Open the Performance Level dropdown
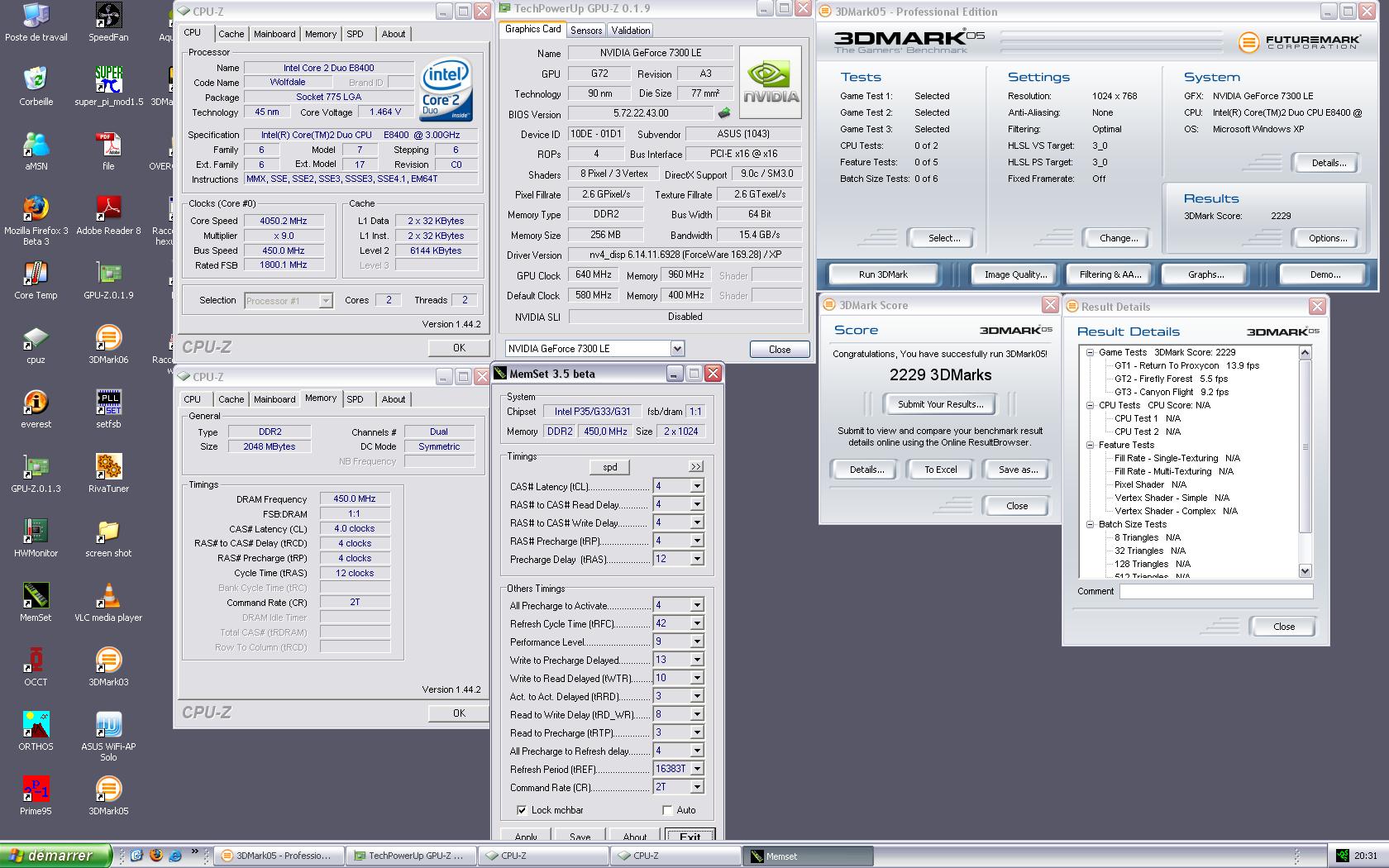Screen dimensions: 1389x868 tap(697, 641)
